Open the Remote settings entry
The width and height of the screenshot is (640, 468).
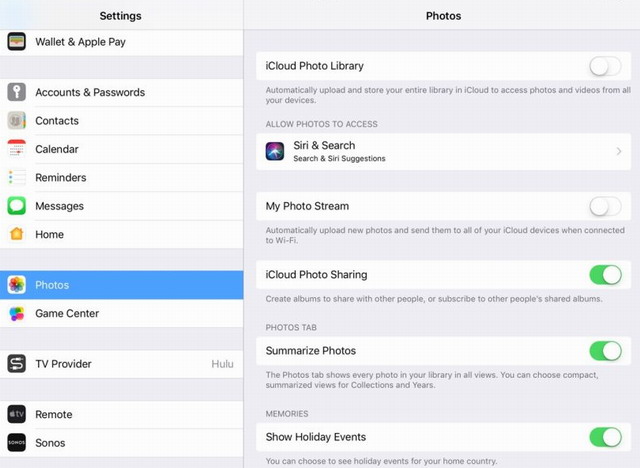coord(122,415)
